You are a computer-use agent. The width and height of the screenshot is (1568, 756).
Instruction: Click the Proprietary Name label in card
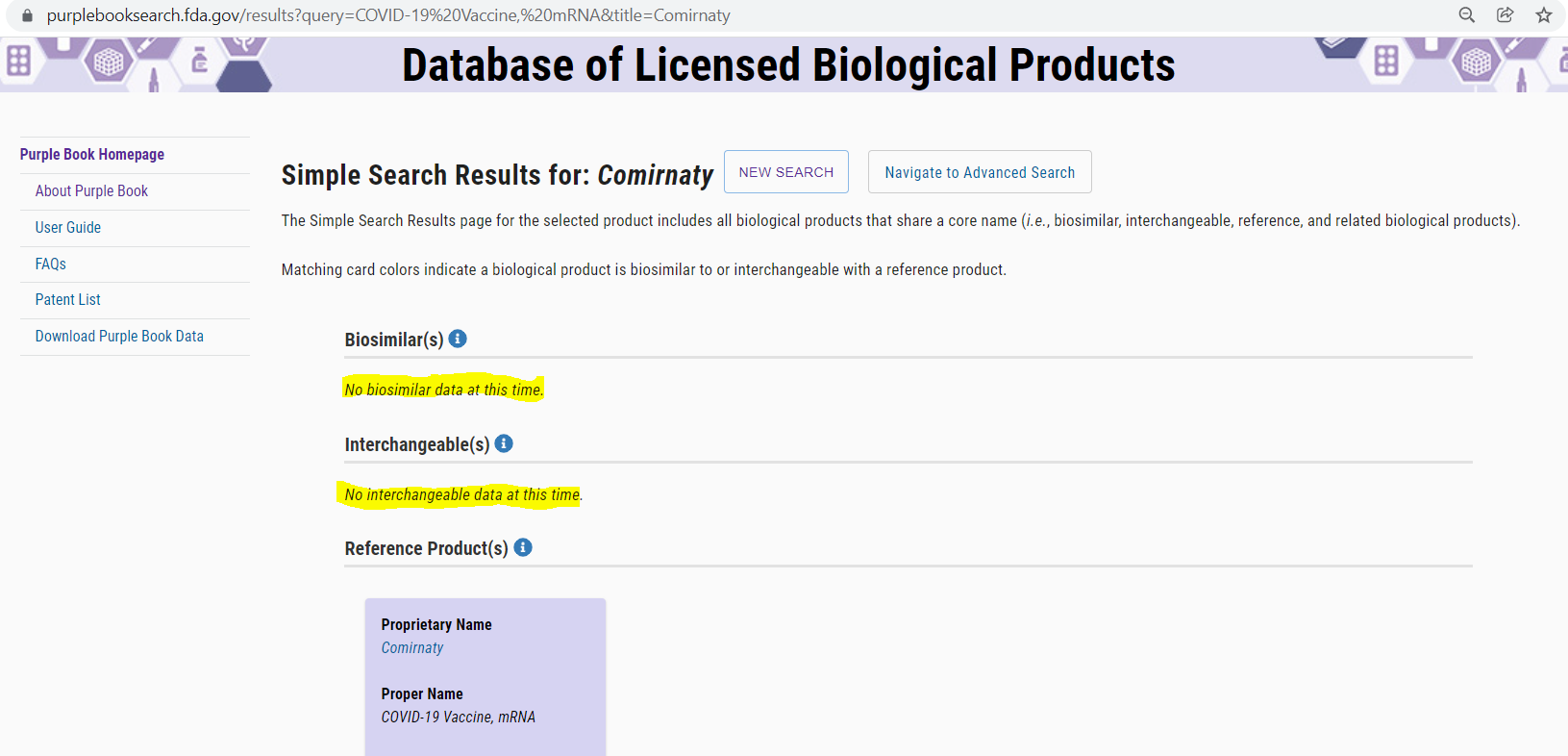[x=436, y=625]
